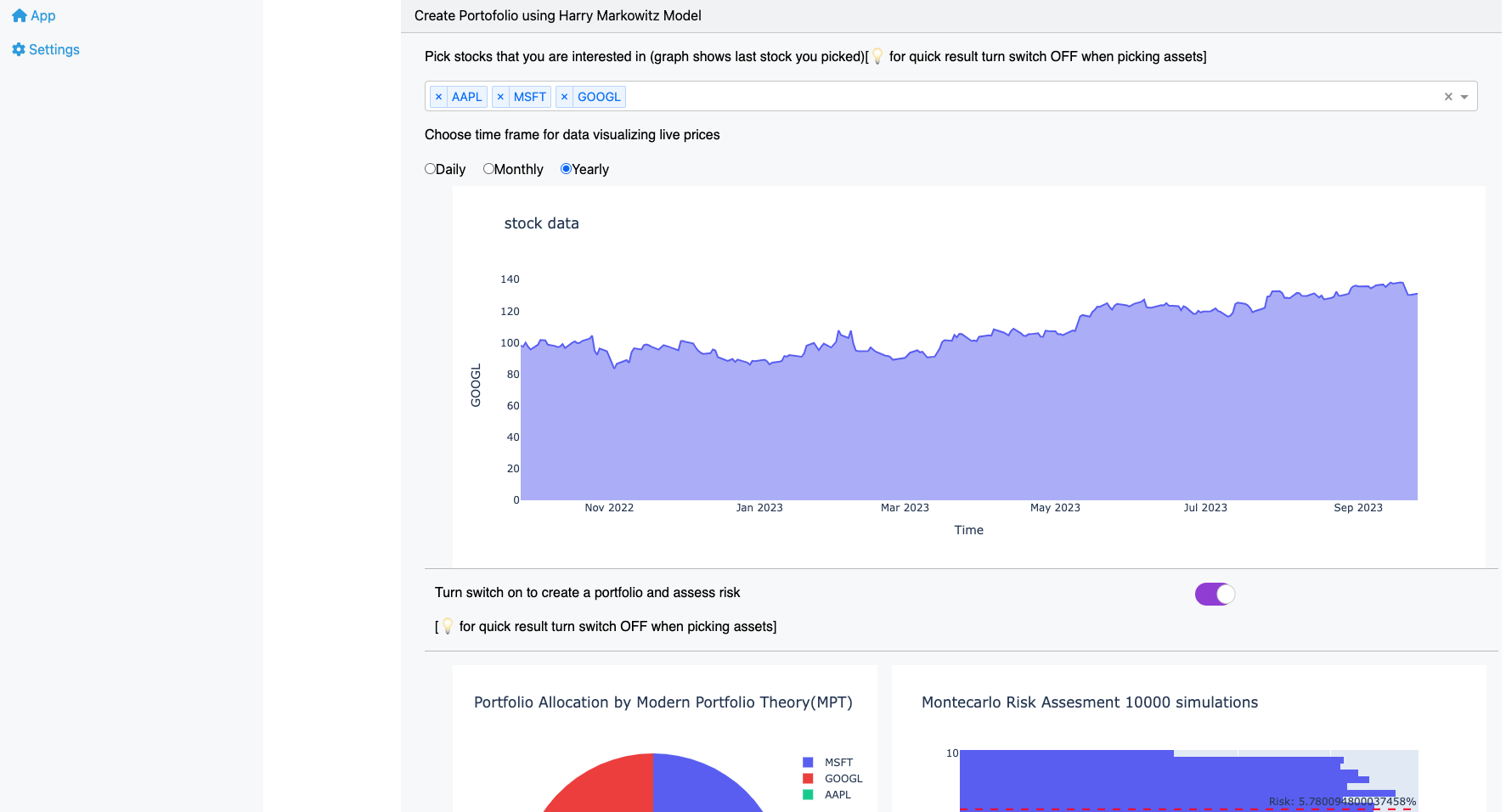Toggle MSFT legend entry in pie chart
This screenshot has height=812, width=1506.
pyautogui.click(x=828, y=763)
